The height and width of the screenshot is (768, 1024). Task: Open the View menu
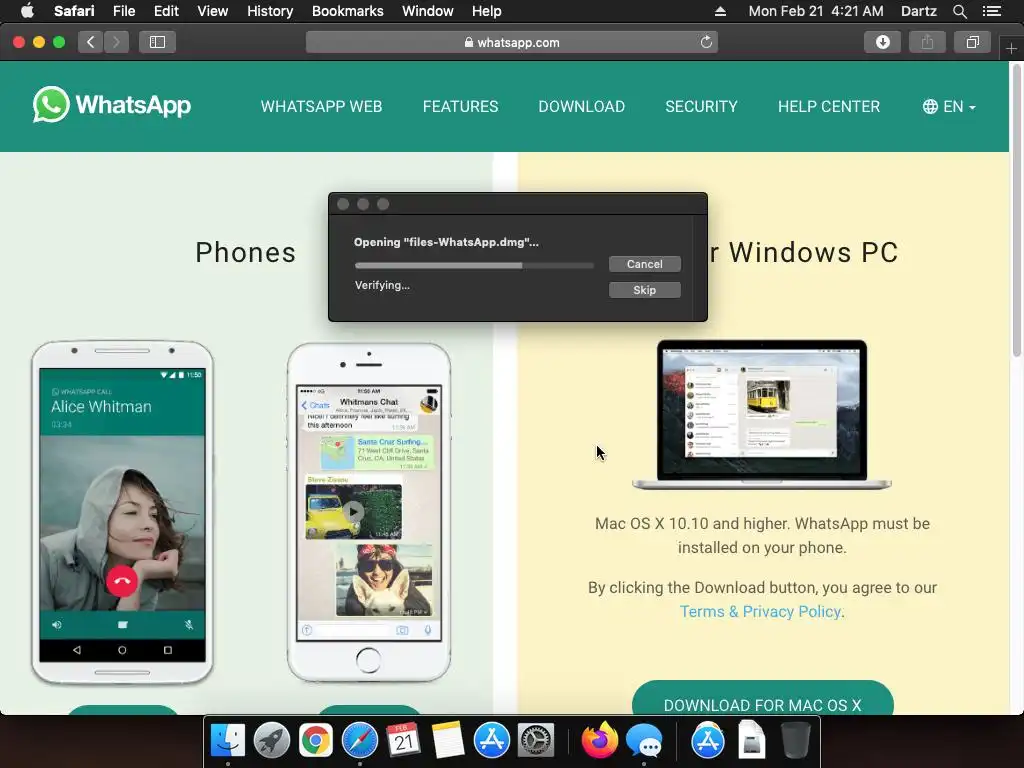[x=213, y=11]
